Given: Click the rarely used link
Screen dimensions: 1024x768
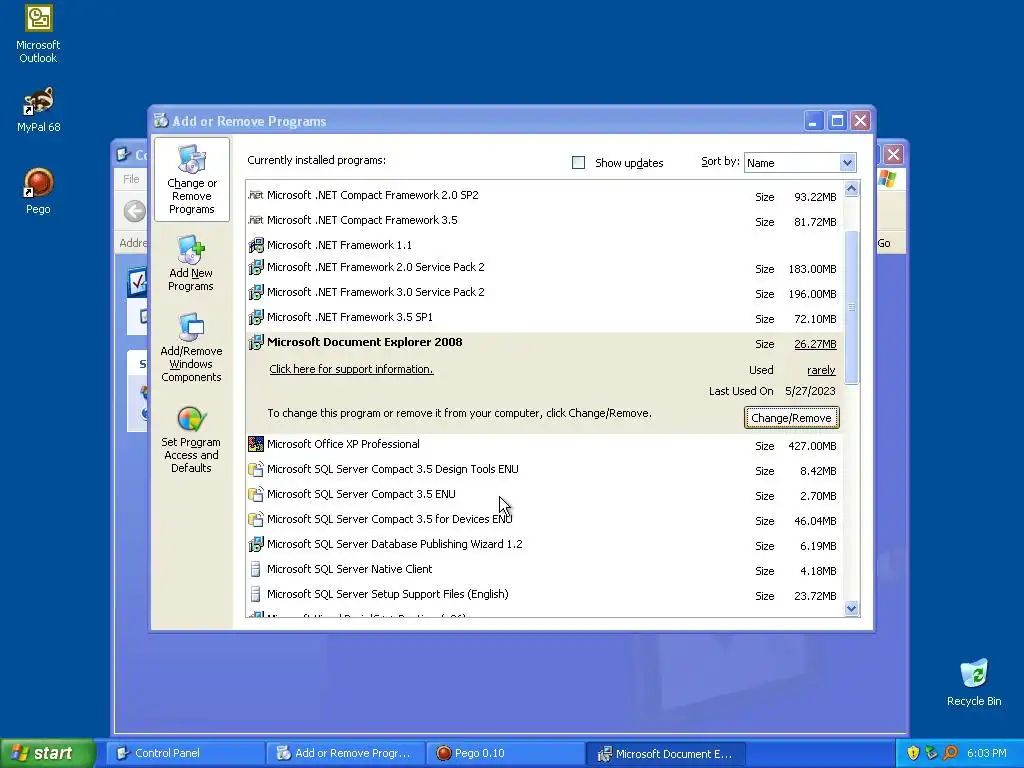Looking at the screenshot, I should (x=821, y=370).
